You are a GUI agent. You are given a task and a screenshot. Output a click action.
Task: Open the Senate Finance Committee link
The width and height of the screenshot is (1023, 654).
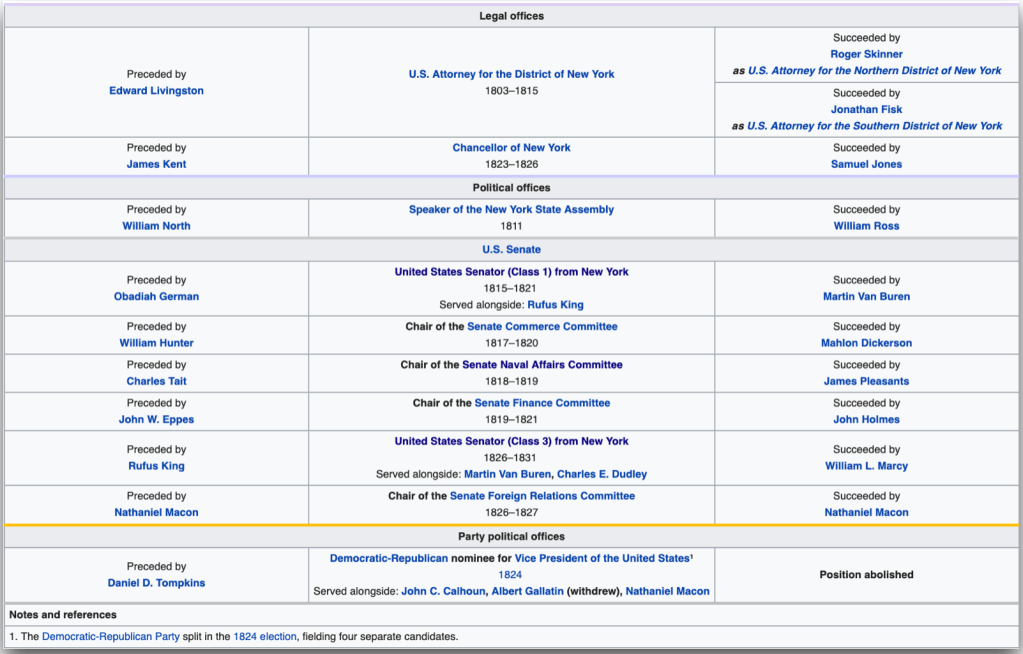coord(542,403)
